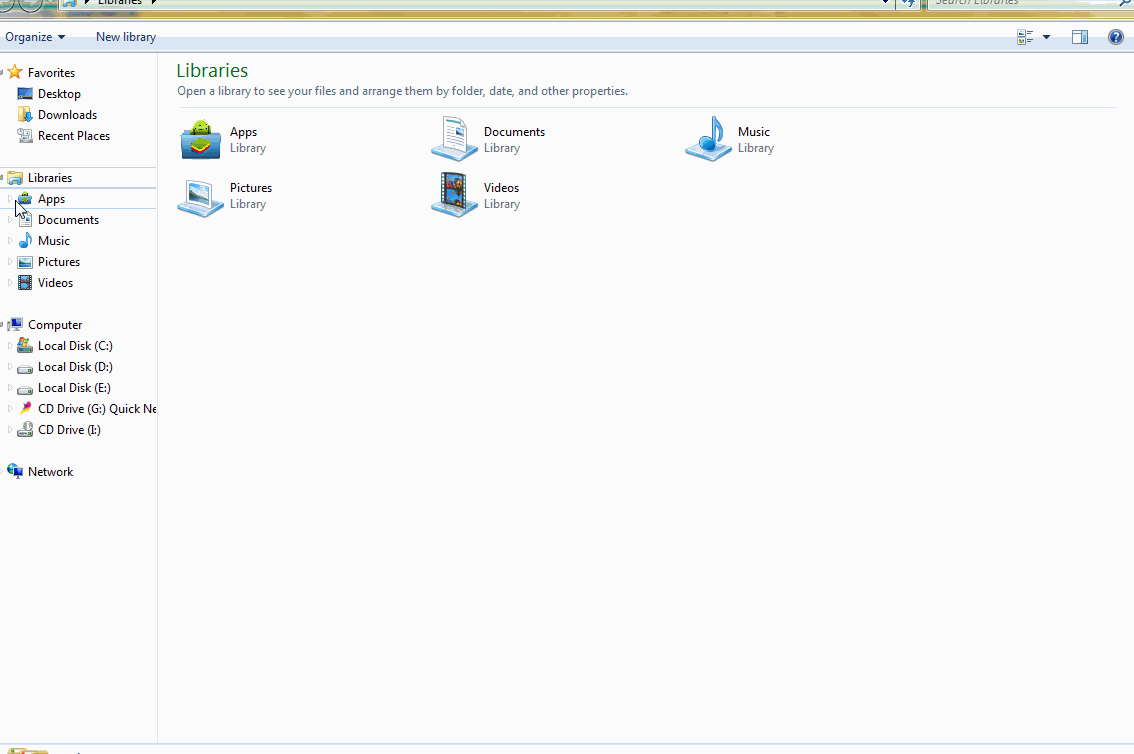Image resolution: width=1134 pixels, height=754 pixels.
Task: Click the Recent Places icon in sidebar
Action: [x=25, y=135]
